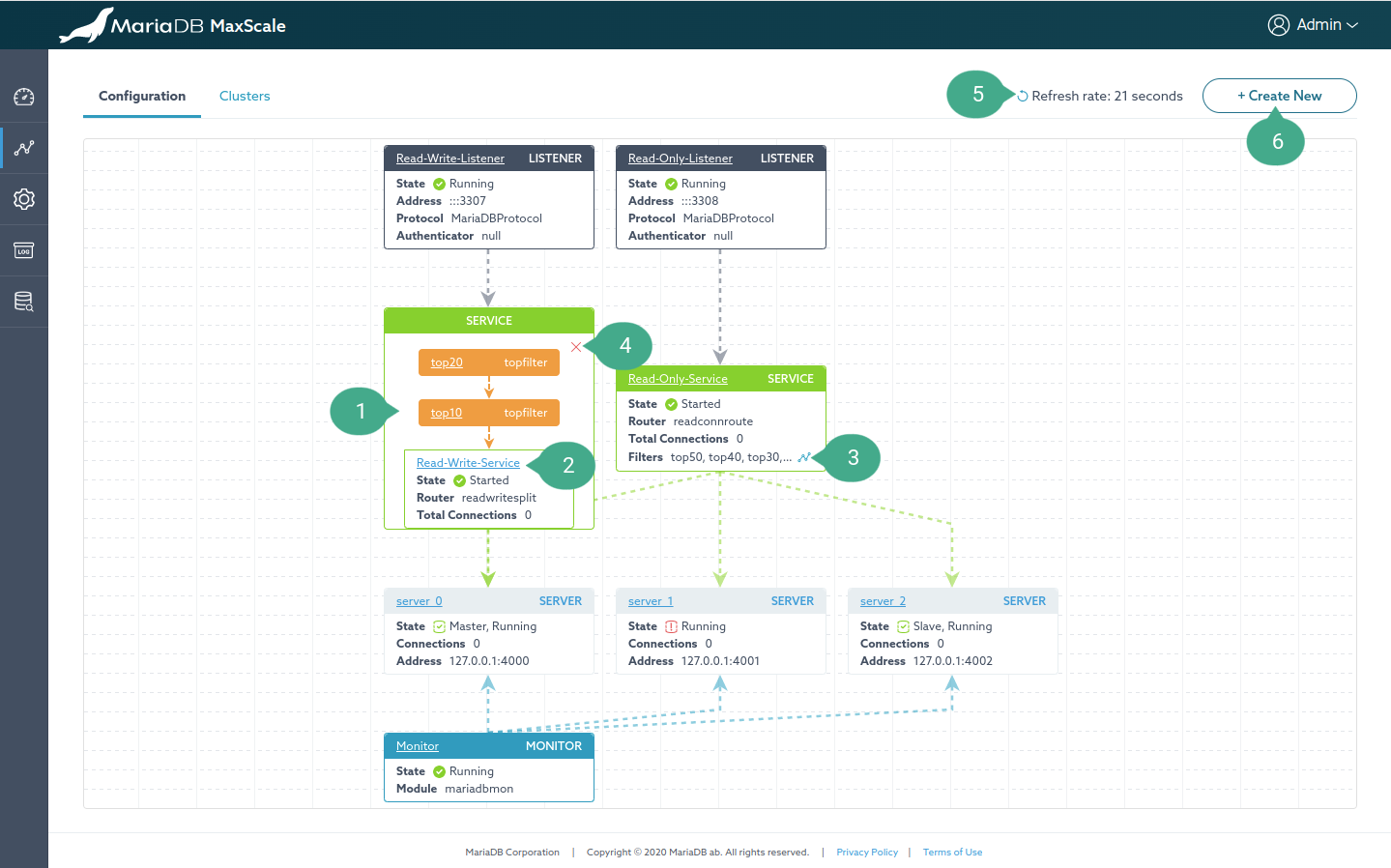This screenshot has width=1391, height=868.
Task: Open the Read-Write-Service link
Action: (468, 463)
